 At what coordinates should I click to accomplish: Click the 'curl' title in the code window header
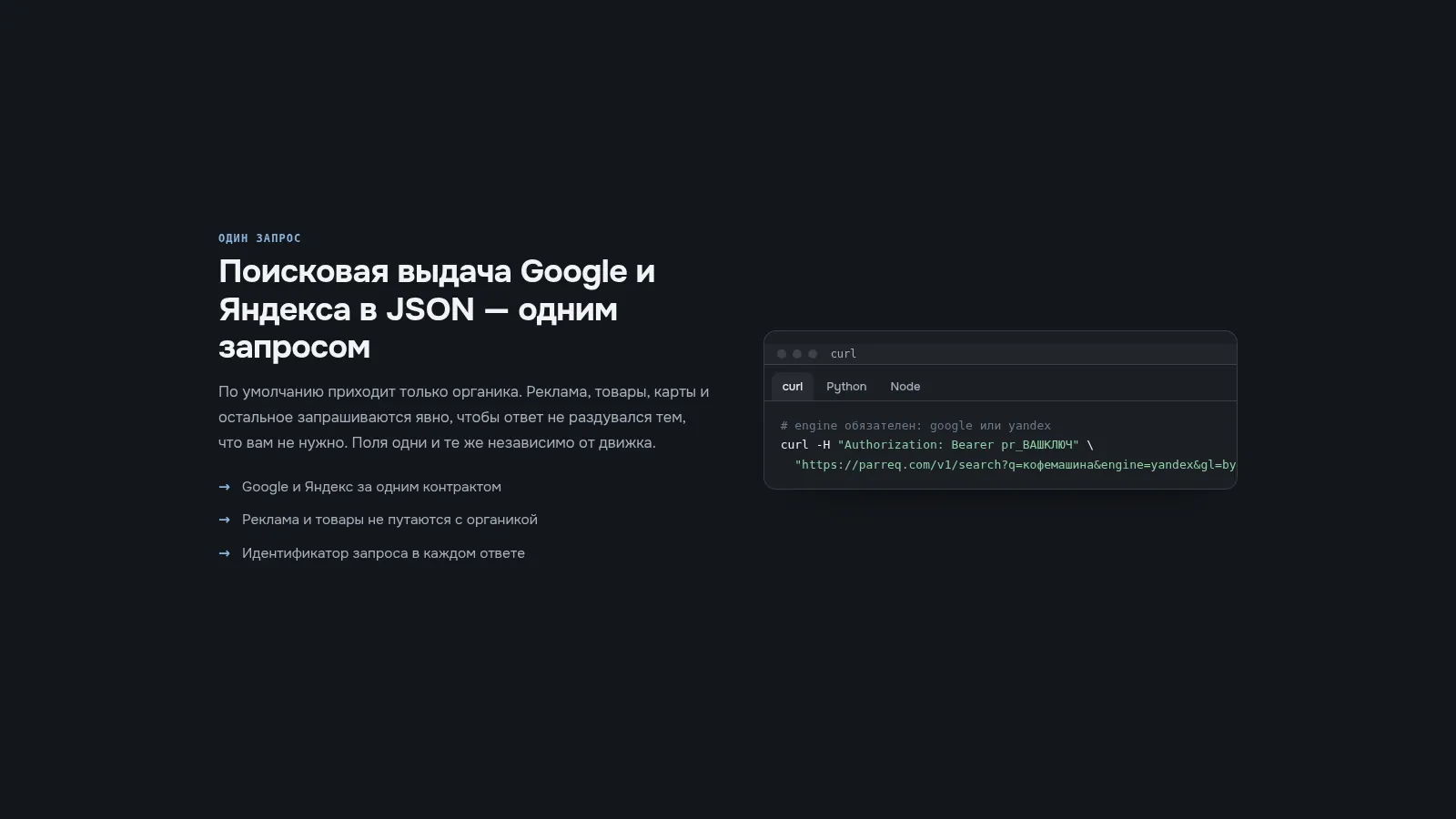click(x=844, y=354)
